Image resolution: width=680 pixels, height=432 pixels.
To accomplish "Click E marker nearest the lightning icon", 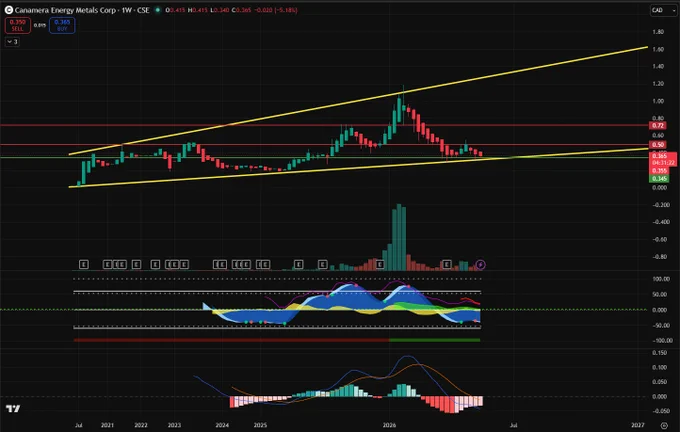I will (446, 264).
